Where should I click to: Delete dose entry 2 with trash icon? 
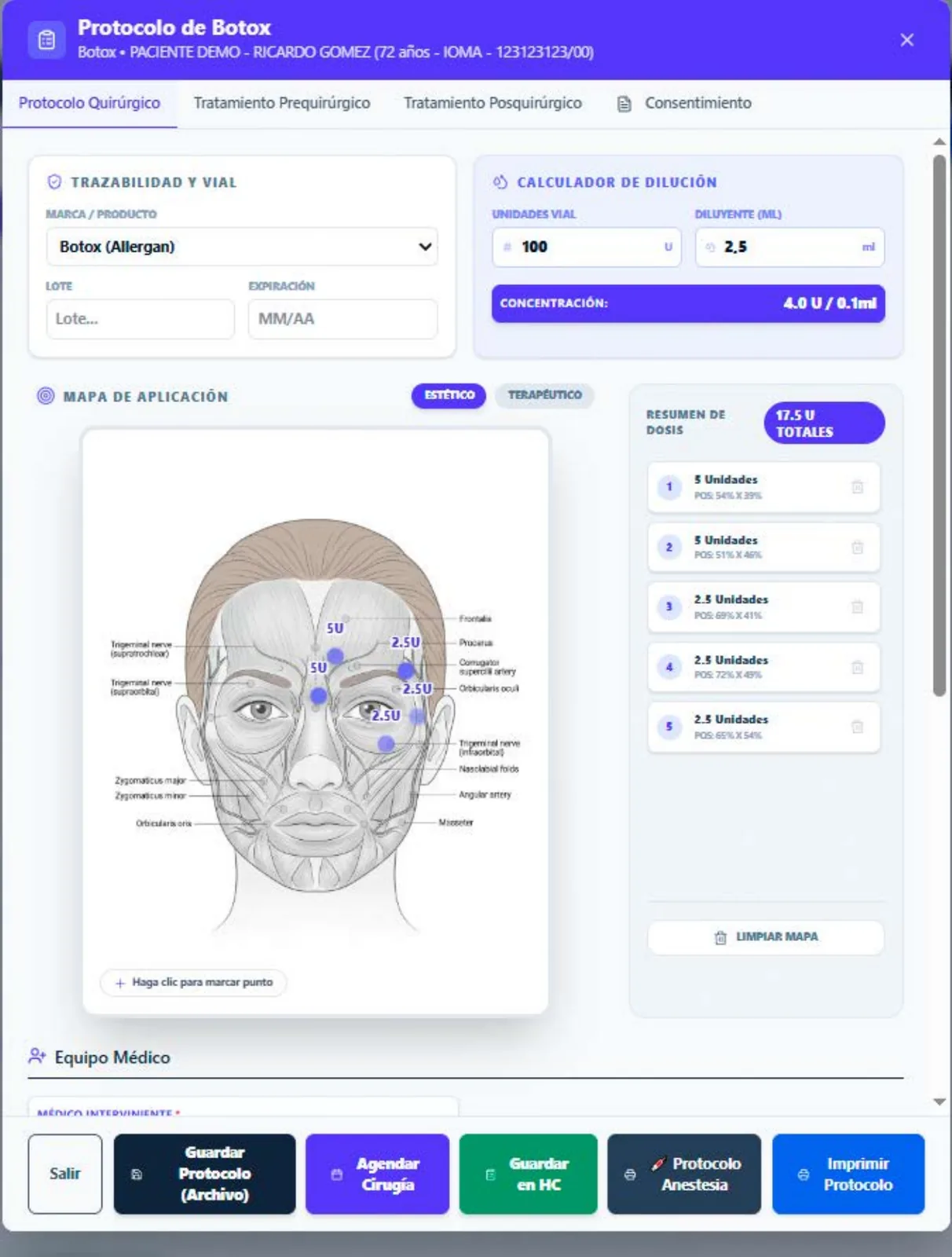pos(857,547)
